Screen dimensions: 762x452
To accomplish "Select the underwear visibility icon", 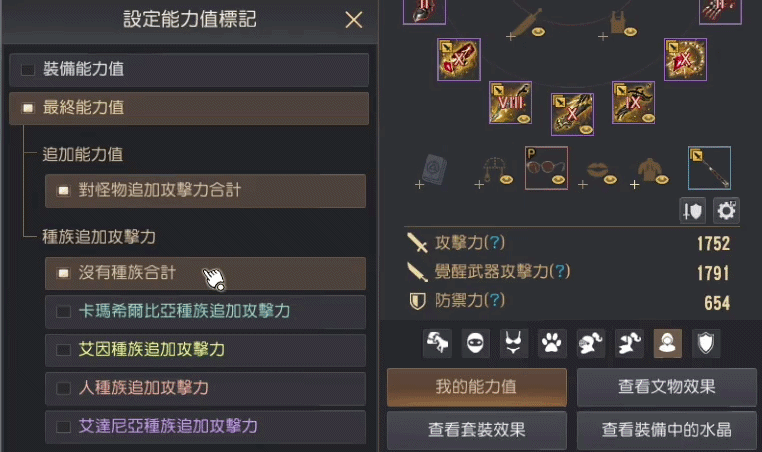I will [514, 343].
